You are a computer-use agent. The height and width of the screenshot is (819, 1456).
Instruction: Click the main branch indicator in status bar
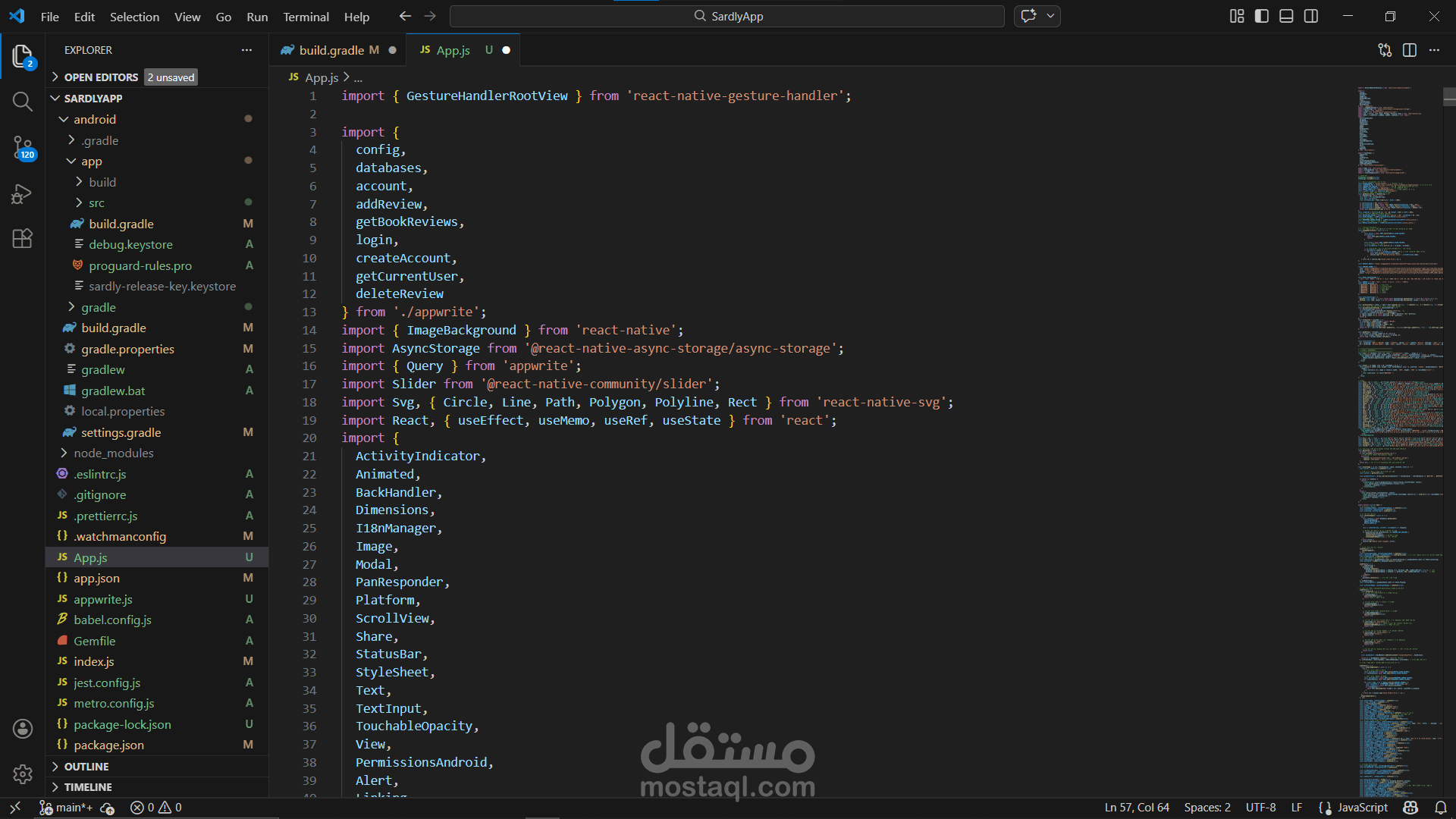click(67, 808)
